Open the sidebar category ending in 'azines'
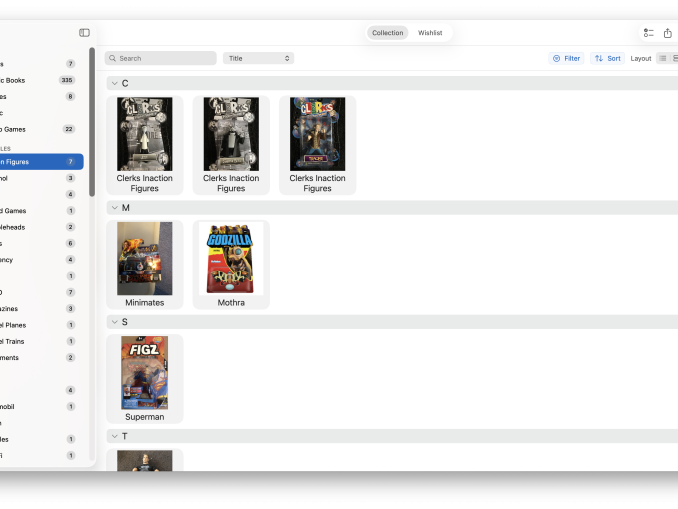The width and height of the screenshot is (678, 509). pos(38,309)
